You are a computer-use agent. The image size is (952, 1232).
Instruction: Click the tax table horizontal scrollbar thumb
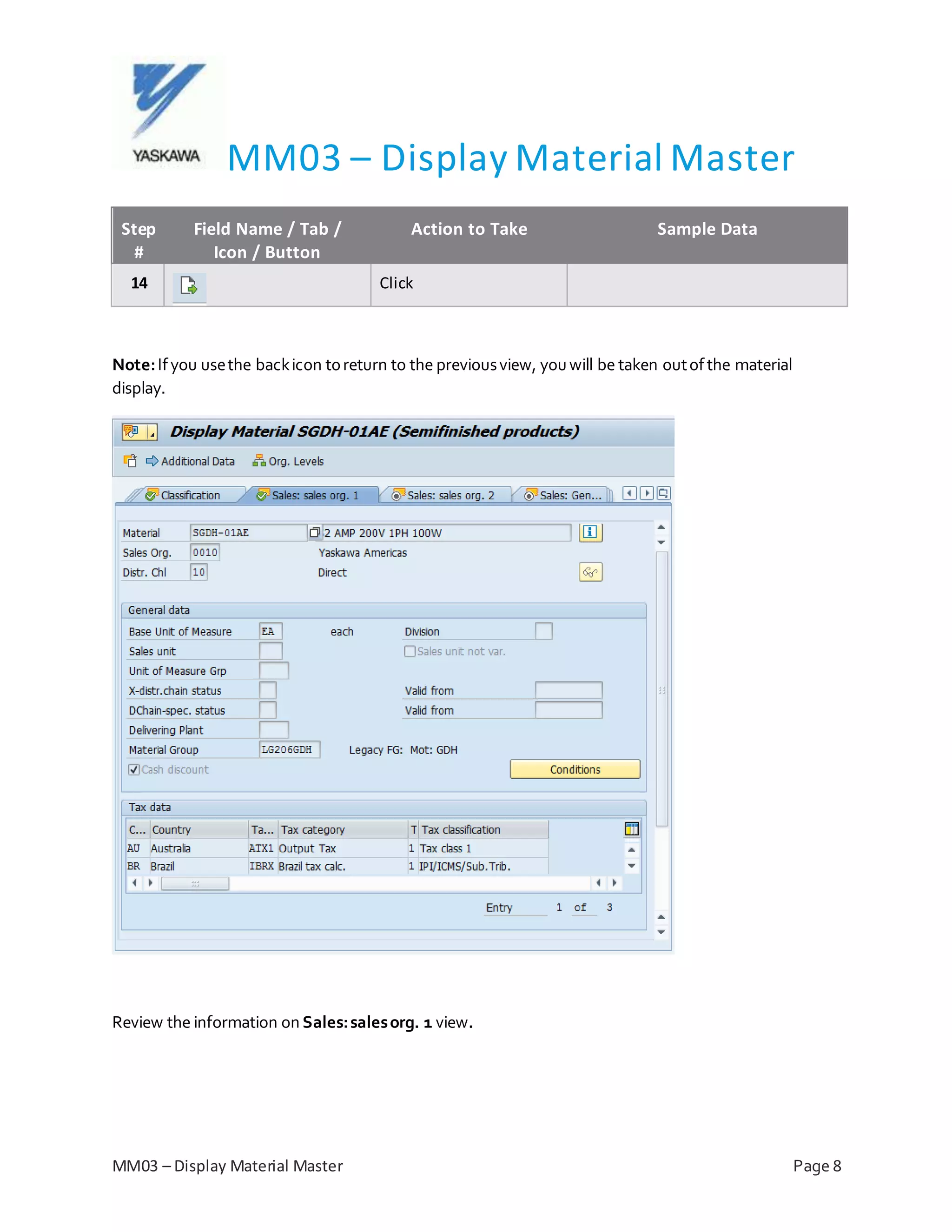[x=195, y=883]
